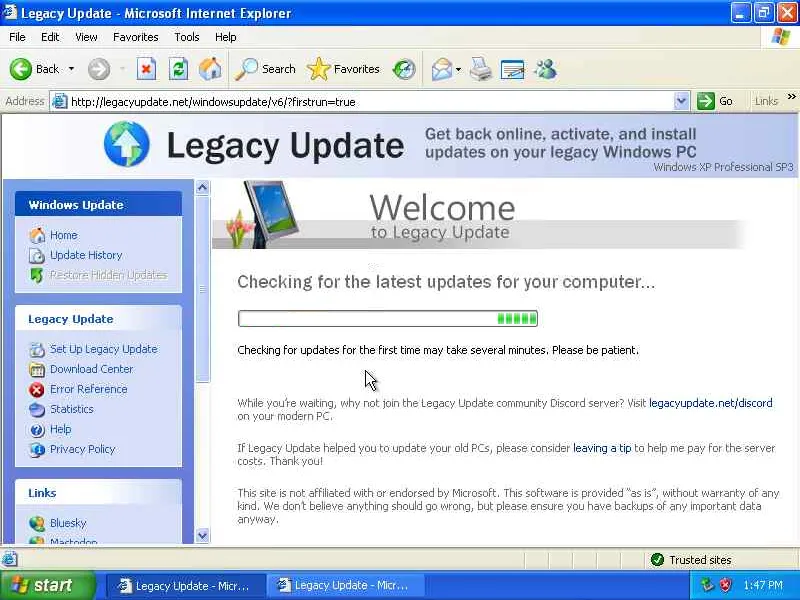Click the Start button
The height and width of the screenshot is (600, 800).
(48, 585)
